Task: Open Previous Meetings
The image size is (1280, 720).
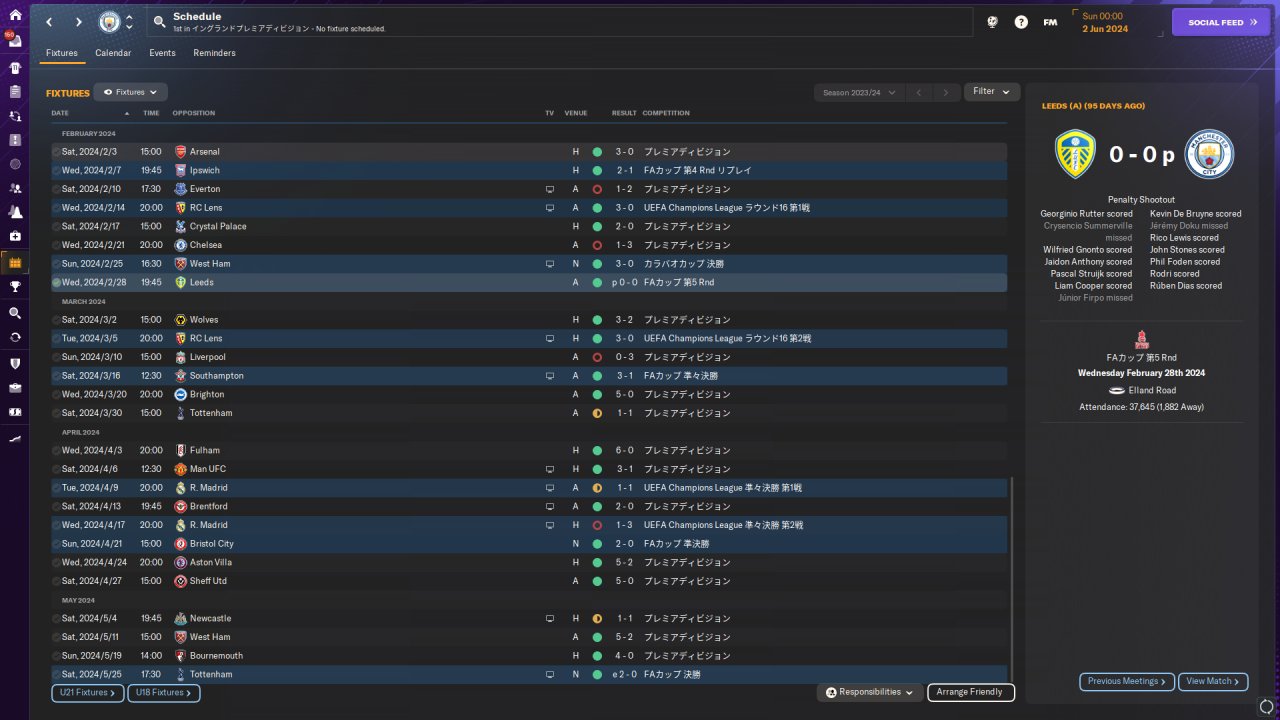Action: point(1127,682)
